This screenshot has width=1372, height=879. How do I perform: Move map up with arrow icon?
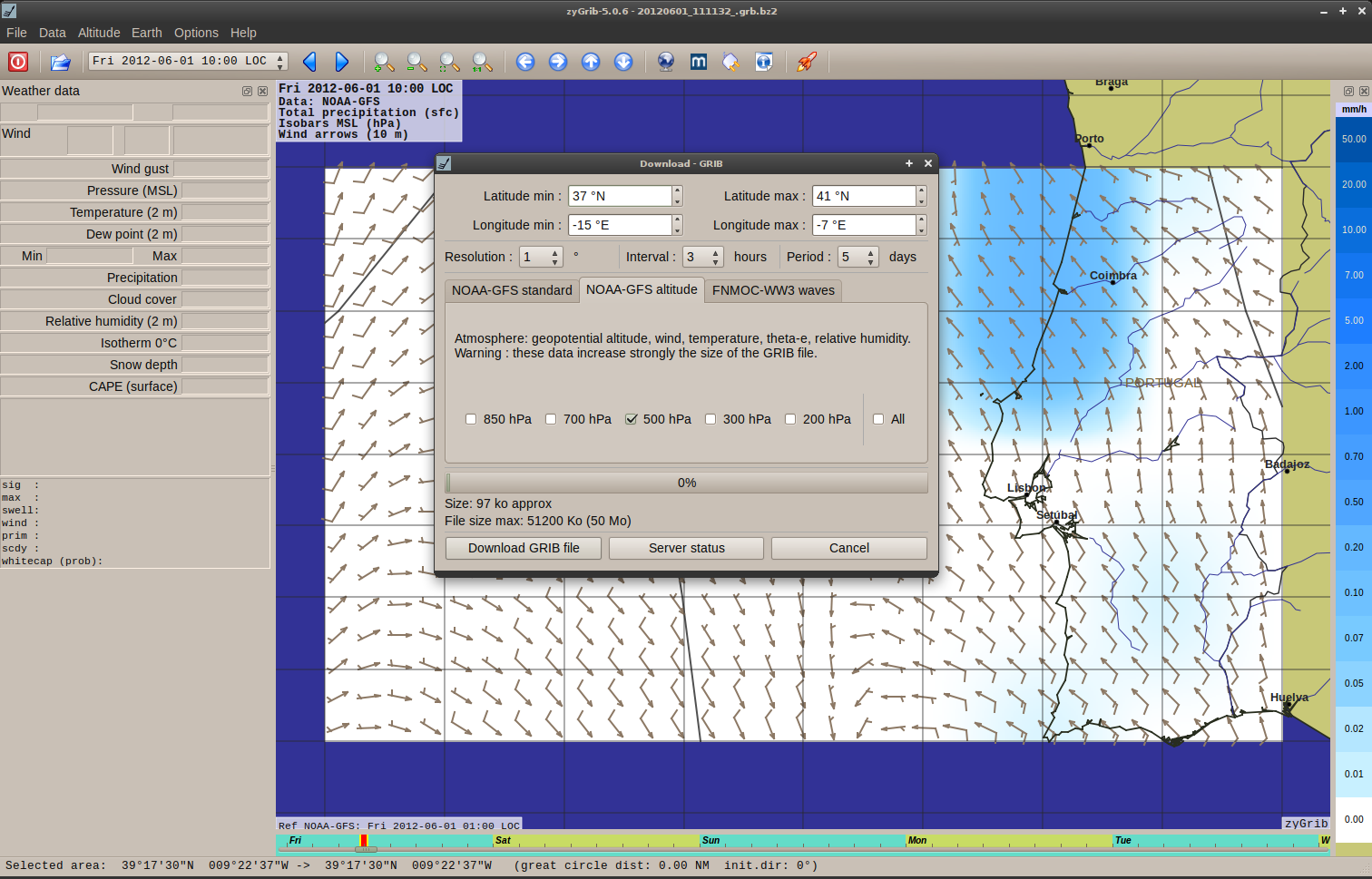pyautogui.click(x=591, y=62)
